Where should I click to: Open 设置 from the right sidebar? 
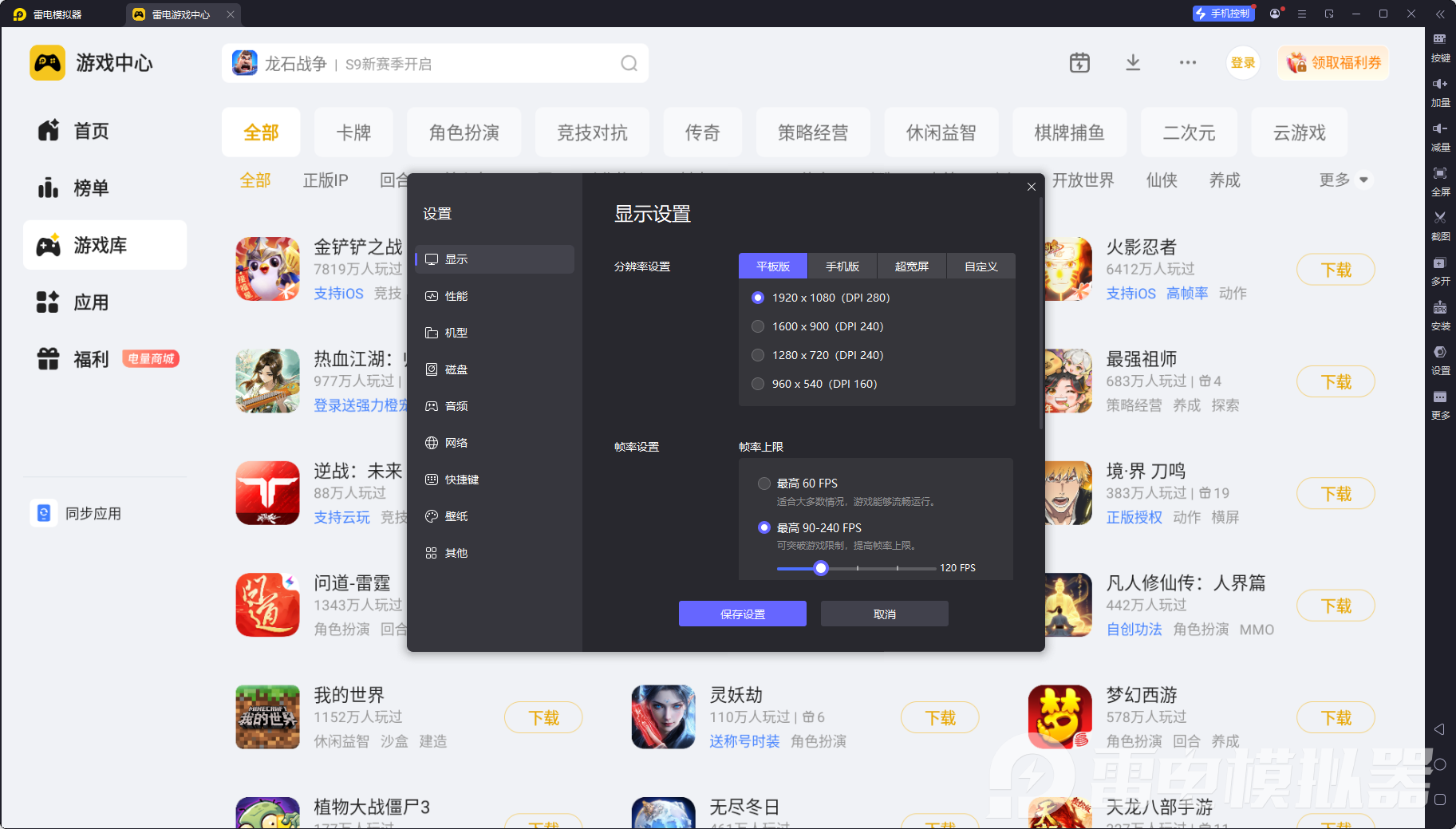pyautogui.click(x=1440, y=360)
